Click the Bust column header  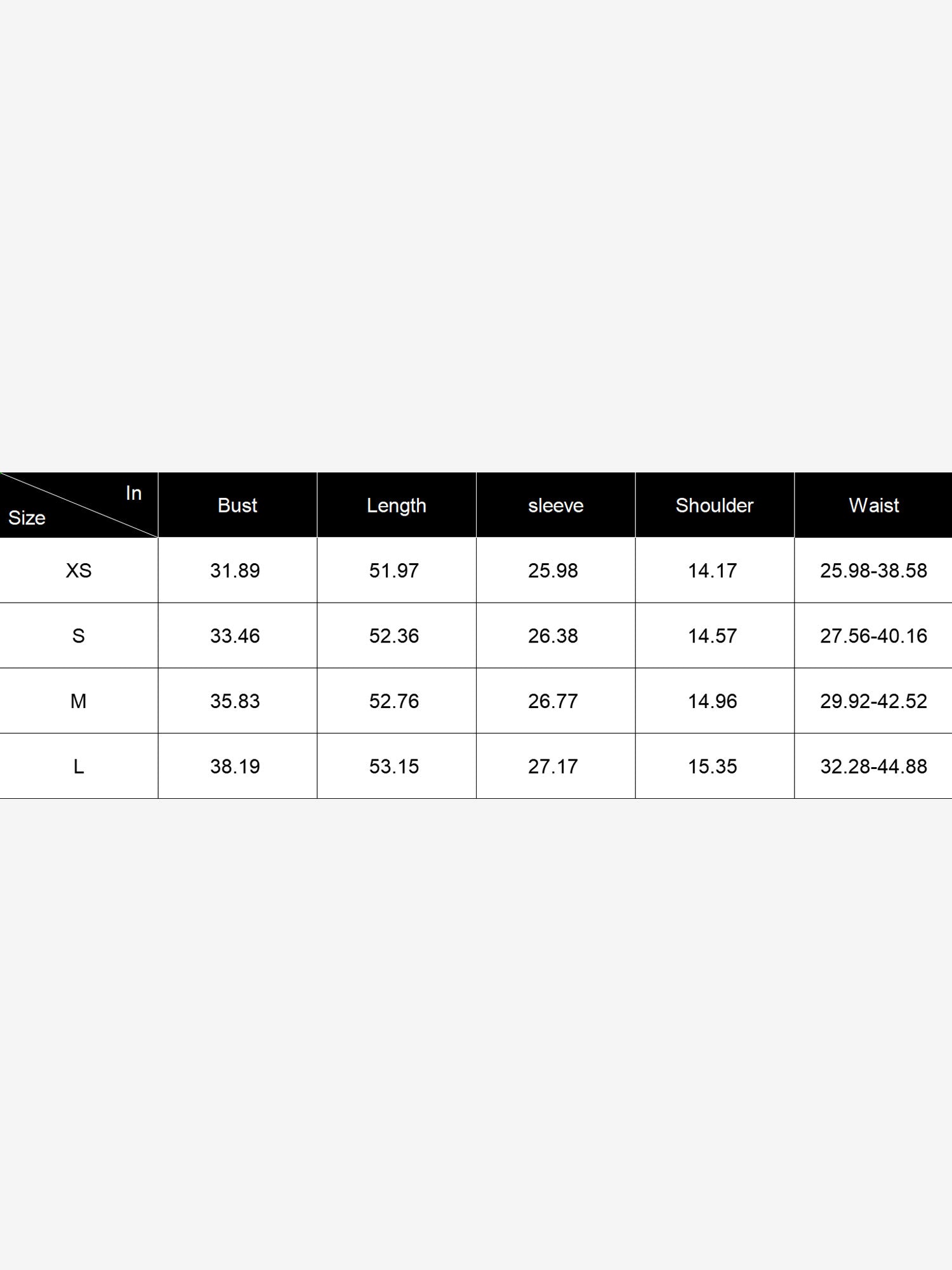coord(237,505)
